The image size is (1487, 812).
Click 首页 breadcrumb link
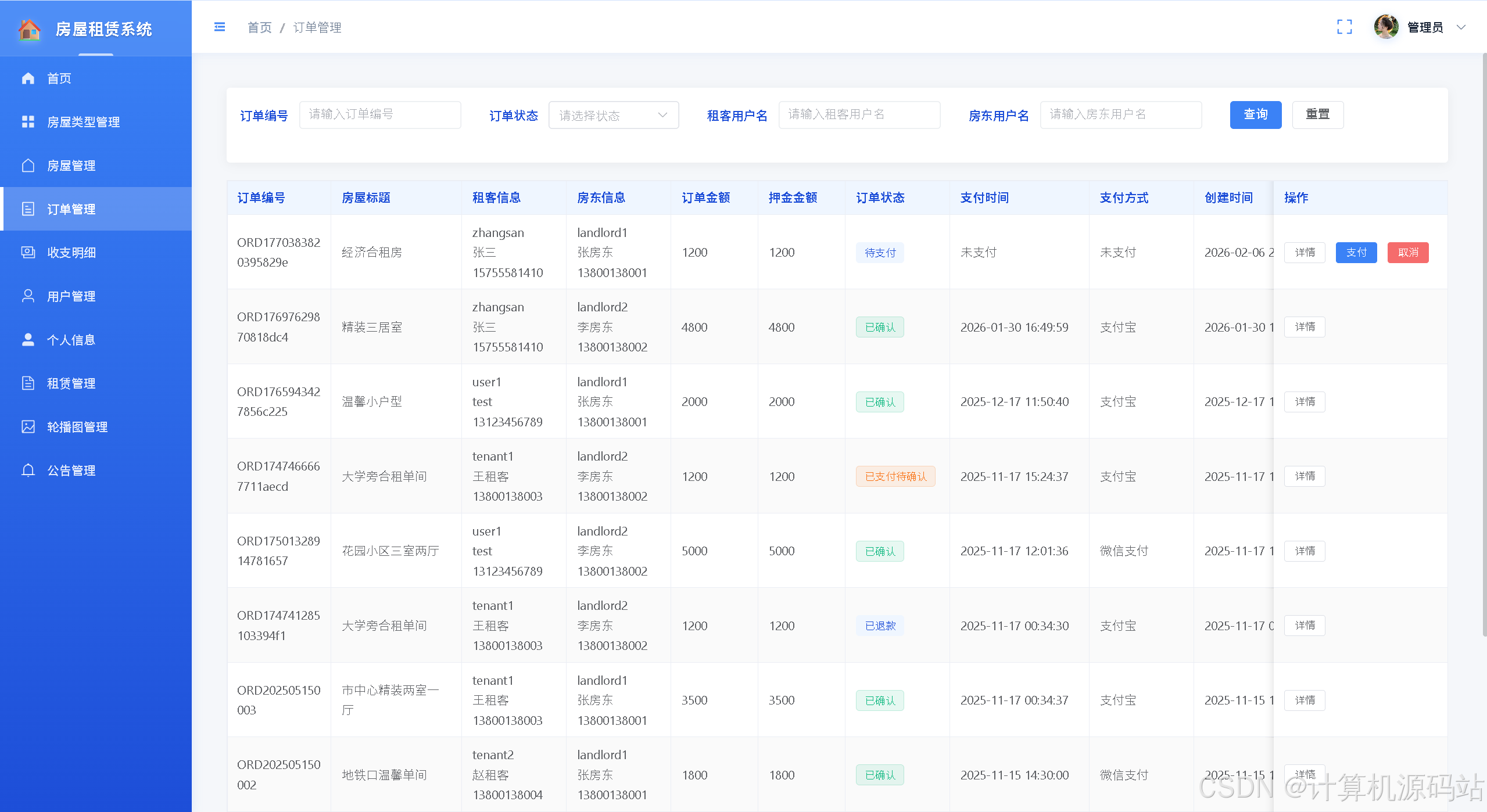click(x=259, y=27)
